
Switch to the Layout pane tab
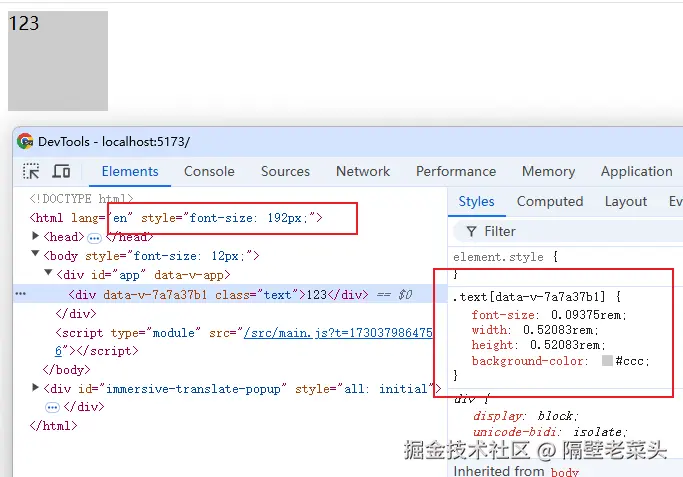(626, 201)
